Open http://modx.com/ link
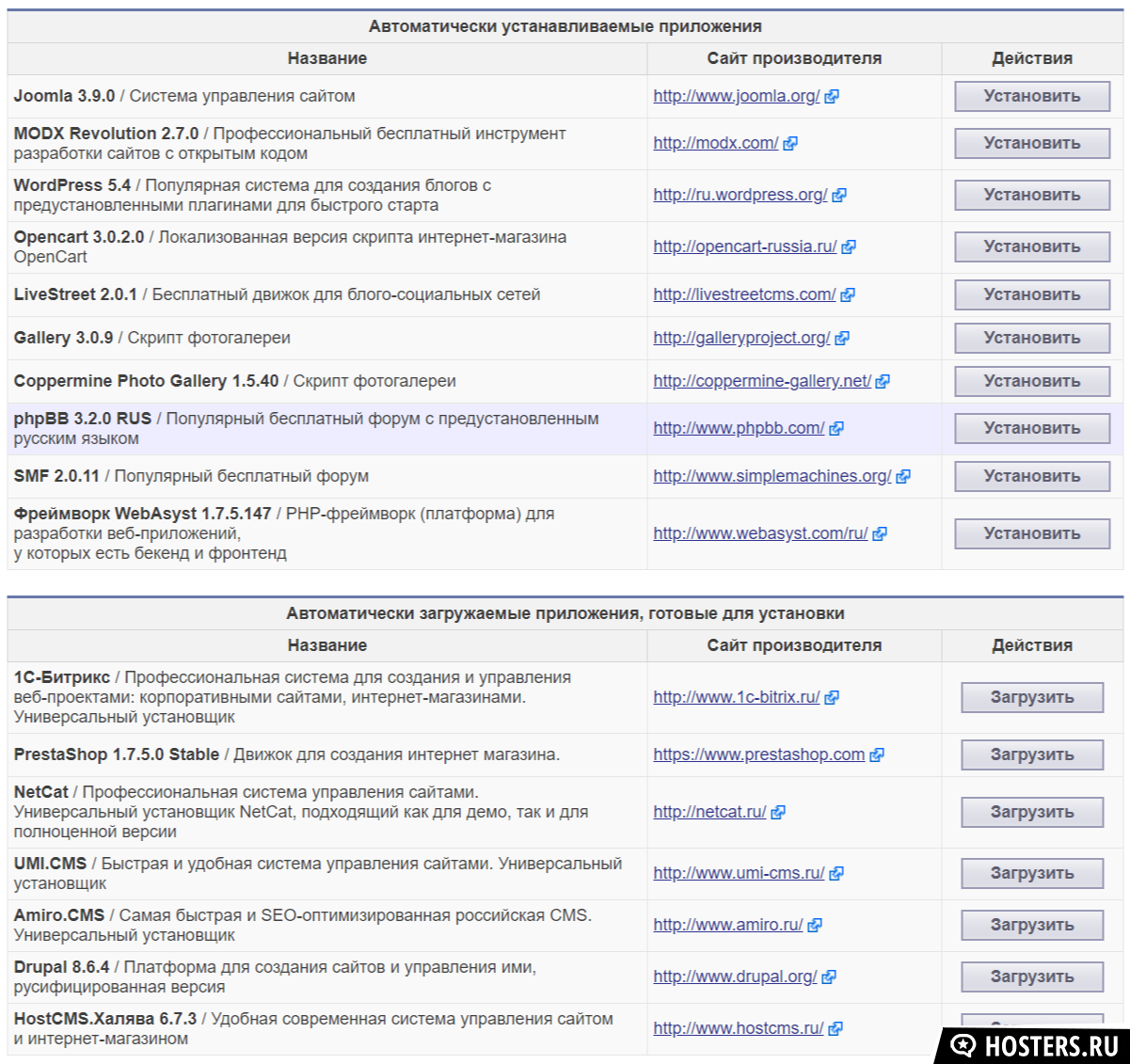 pos(716,143)
